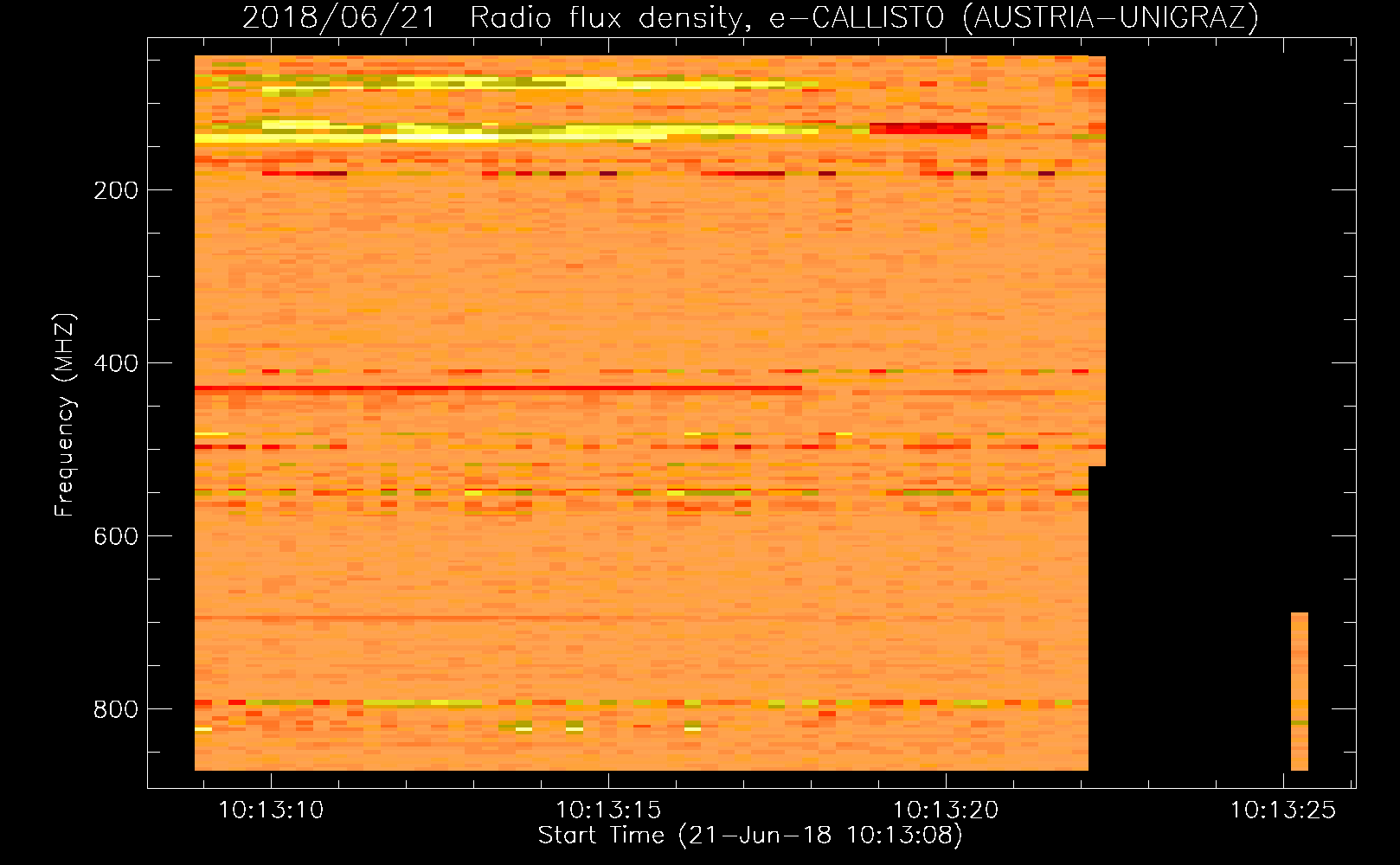Click the 10:13:10 time tick label
Image resolution: width=1400 pixels, height=865 pixels.
click(x=271, y=810)
